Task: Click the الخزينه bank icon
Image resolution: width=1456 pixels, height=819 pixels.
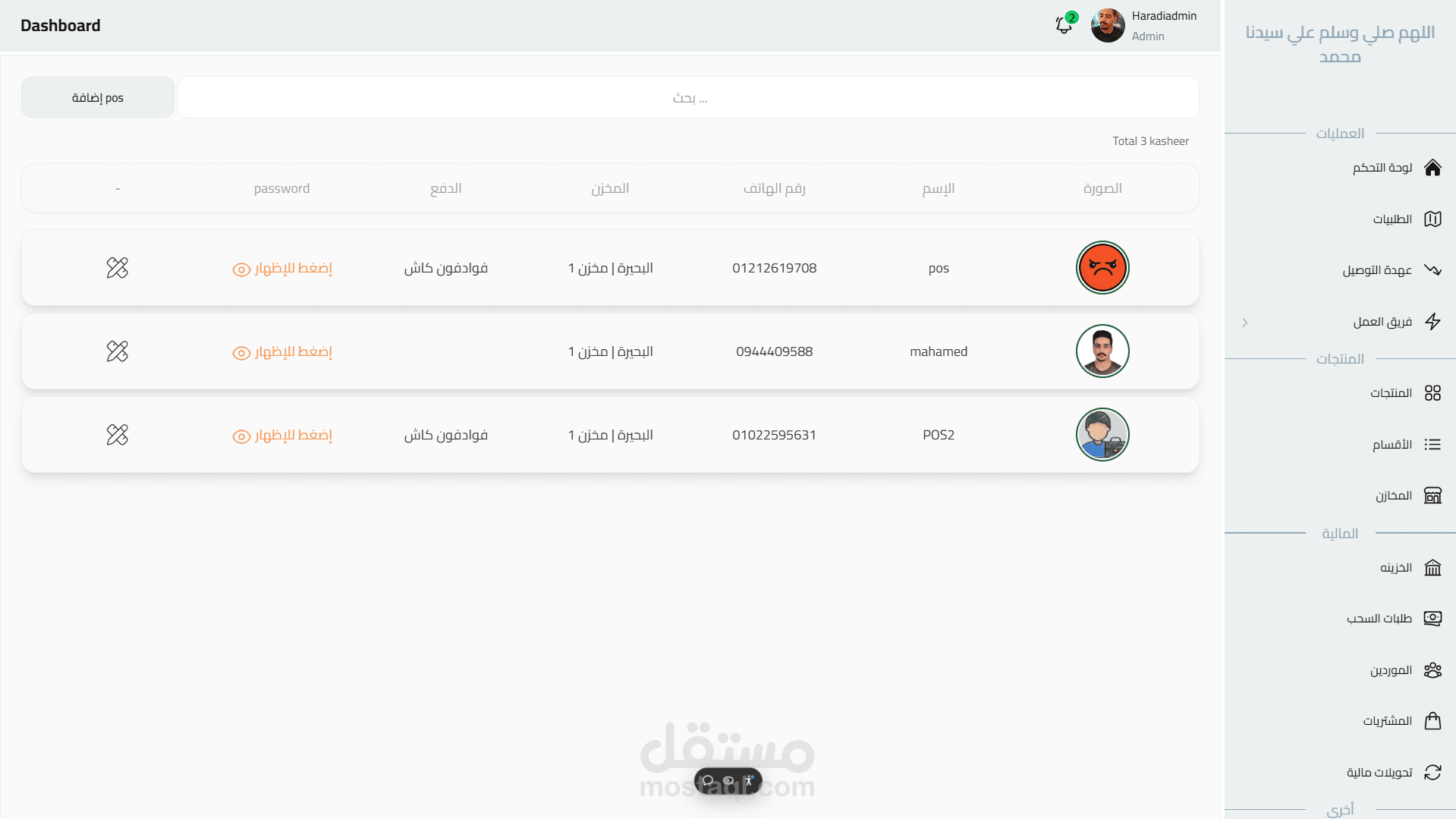Action: tap(1432, 568)
